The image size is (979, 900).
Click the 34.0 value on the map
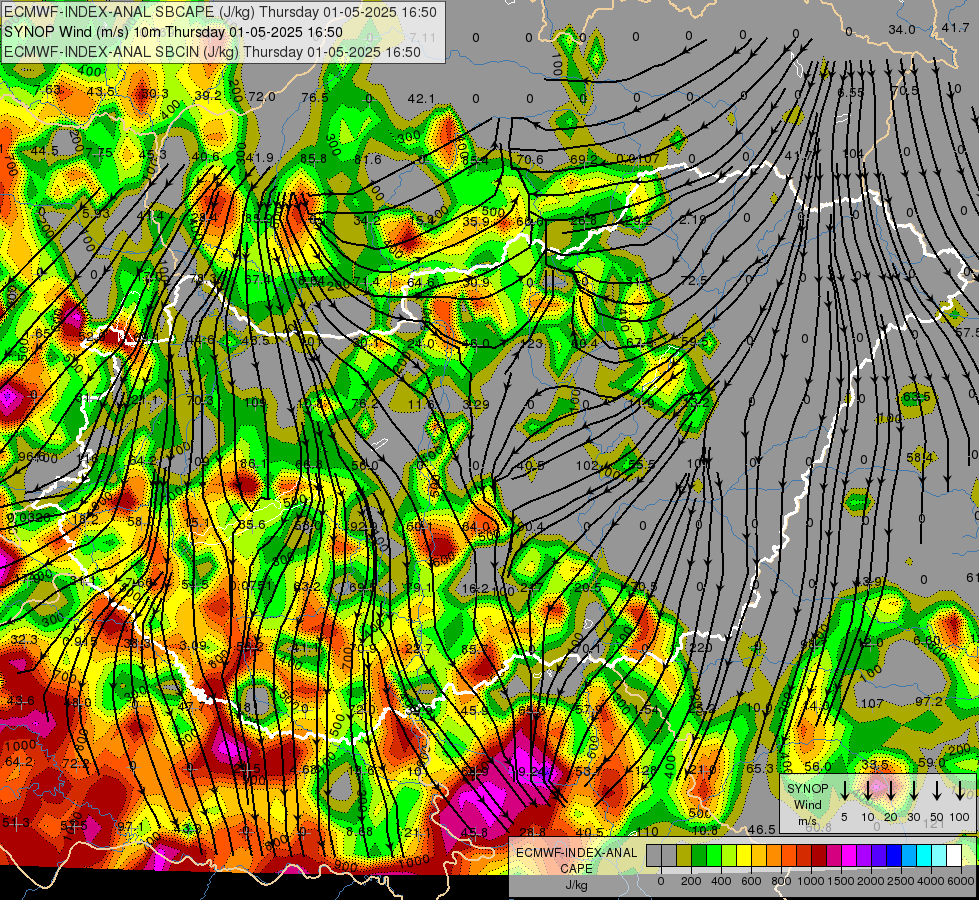click(902, 30)
